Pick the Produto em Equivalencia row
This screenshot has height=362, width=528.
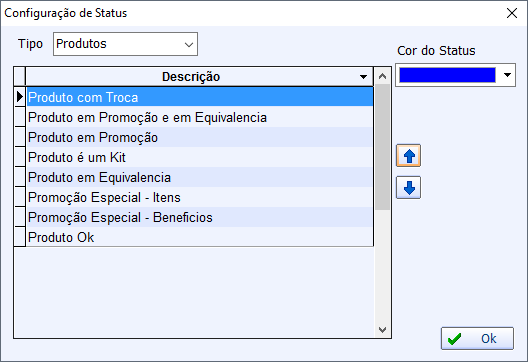click(200, 177)
